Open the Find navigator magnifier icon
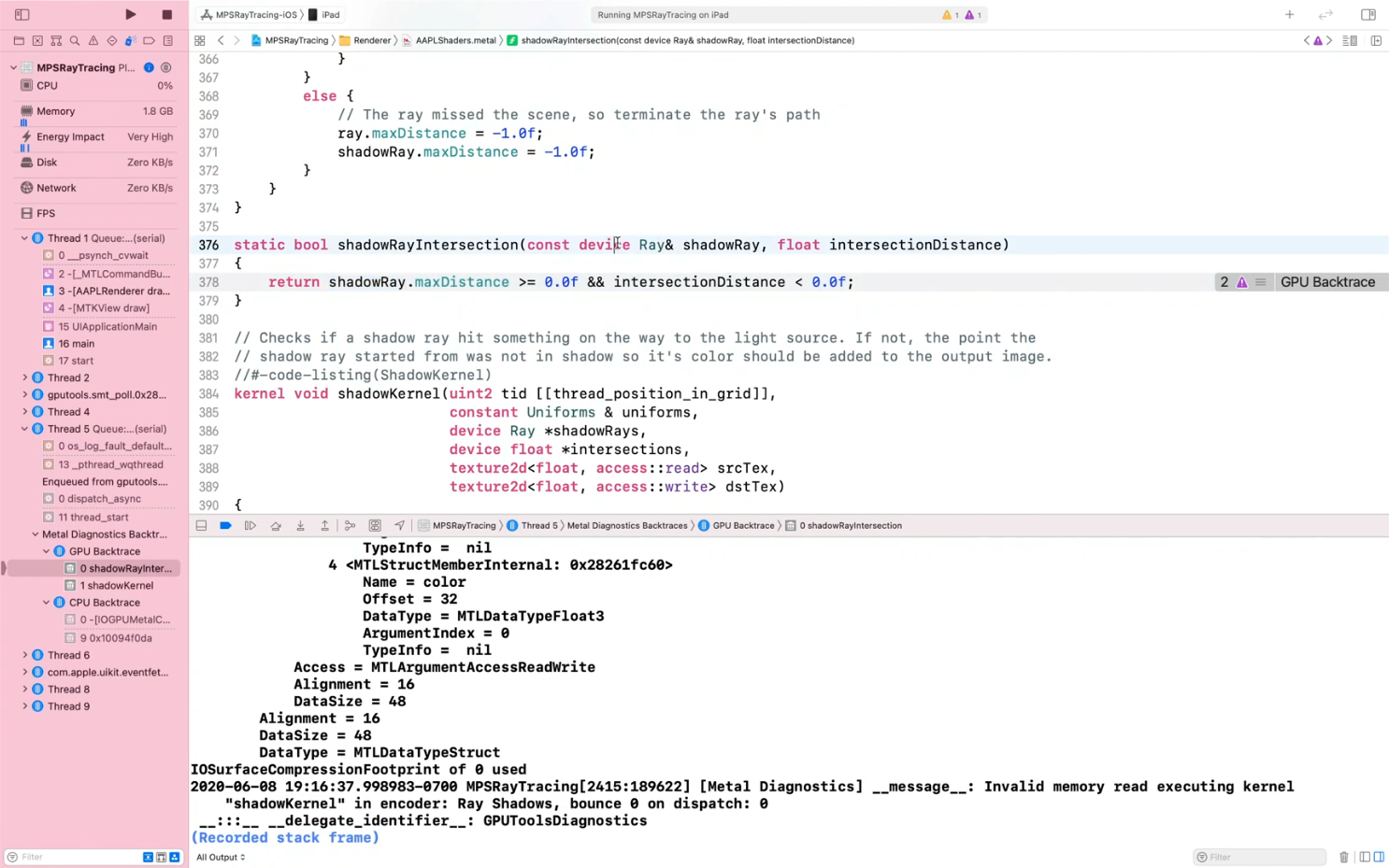The width and height of the screenshot is (1389, 868). [x=75, y=41]
